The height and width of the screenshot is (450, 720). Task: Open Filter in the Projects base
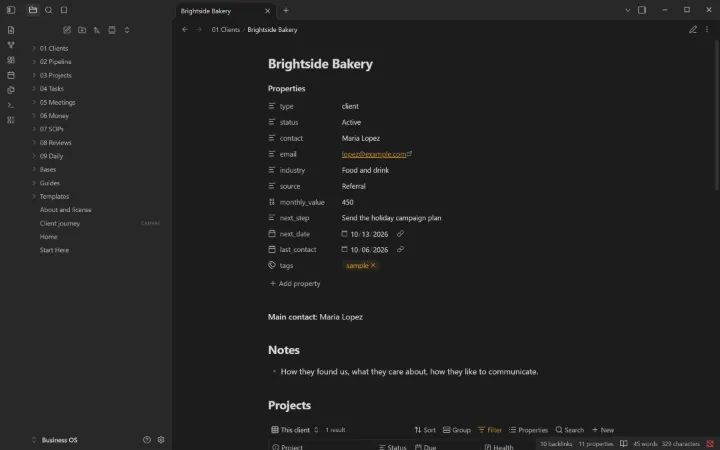tap(489, 430)
